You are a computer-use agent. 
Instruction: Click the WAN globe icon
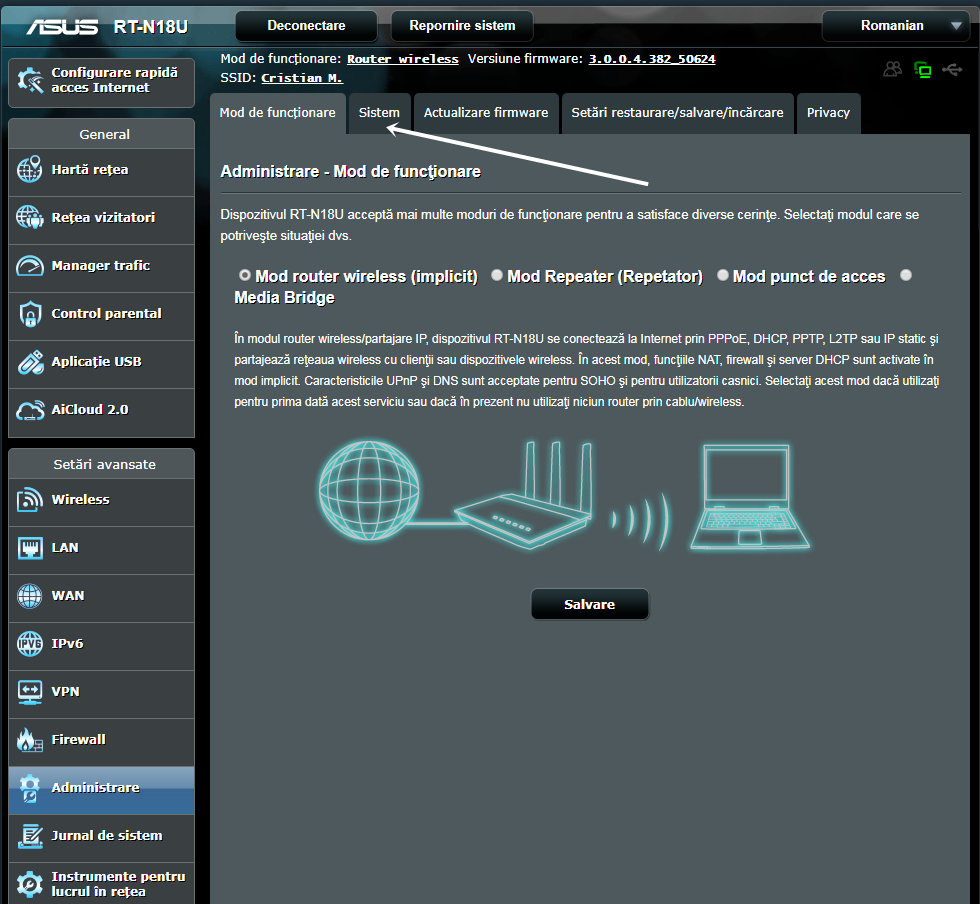[29, 596]
